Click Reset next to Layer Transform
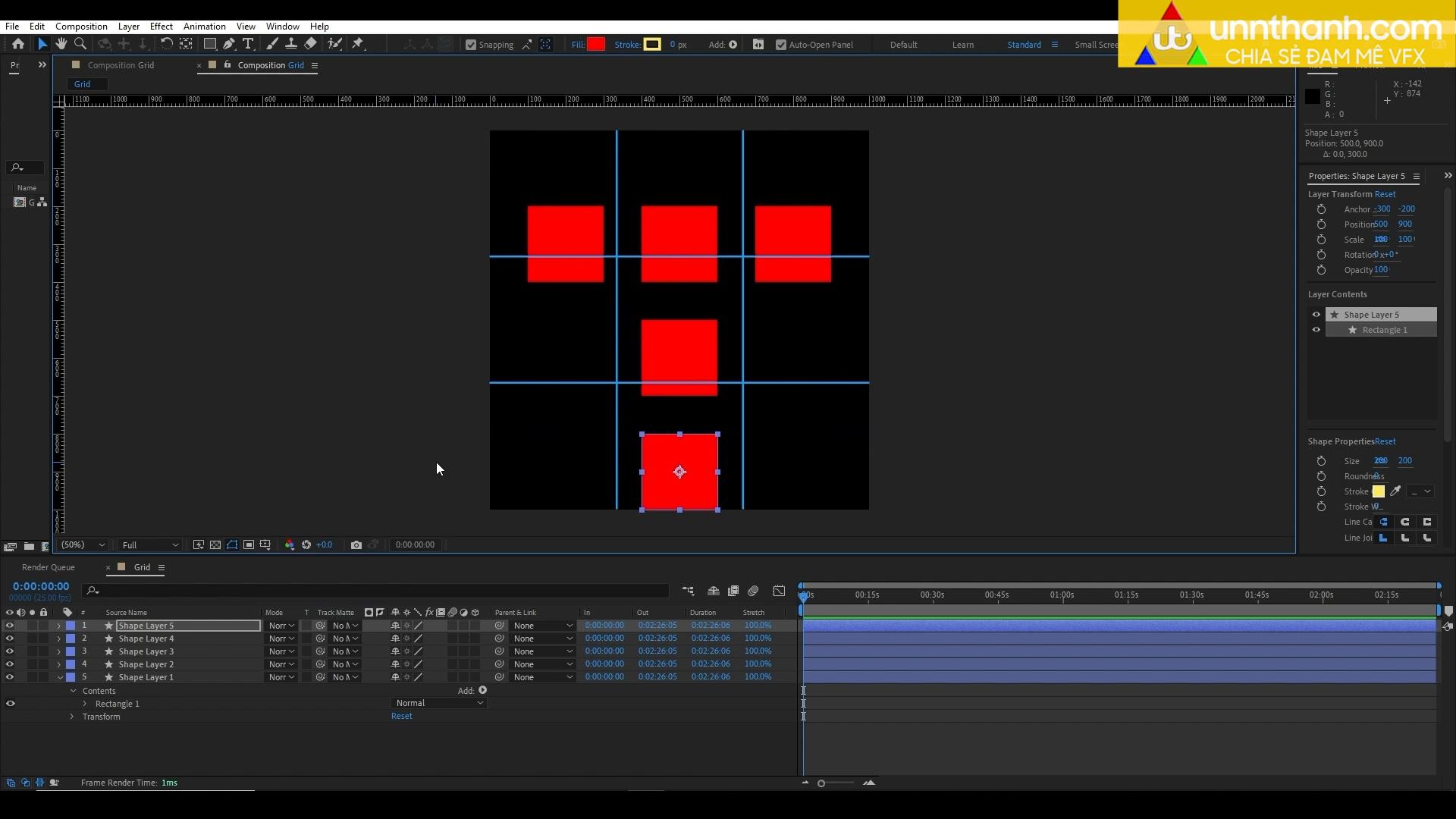1456x819 pixels. [x=1385, y=194]
